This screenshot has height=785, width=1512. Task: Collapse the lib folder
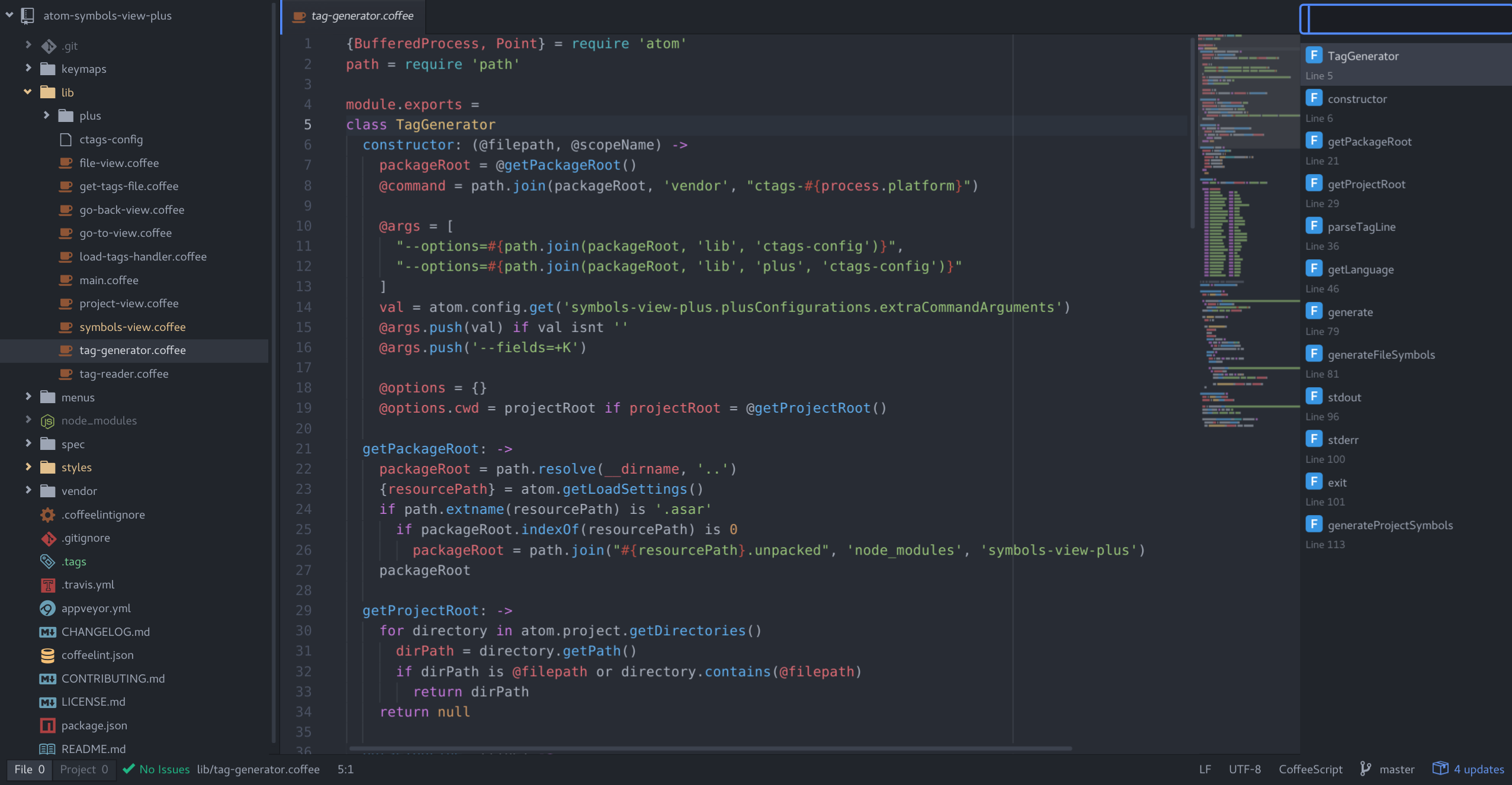(x=28, y=92)
